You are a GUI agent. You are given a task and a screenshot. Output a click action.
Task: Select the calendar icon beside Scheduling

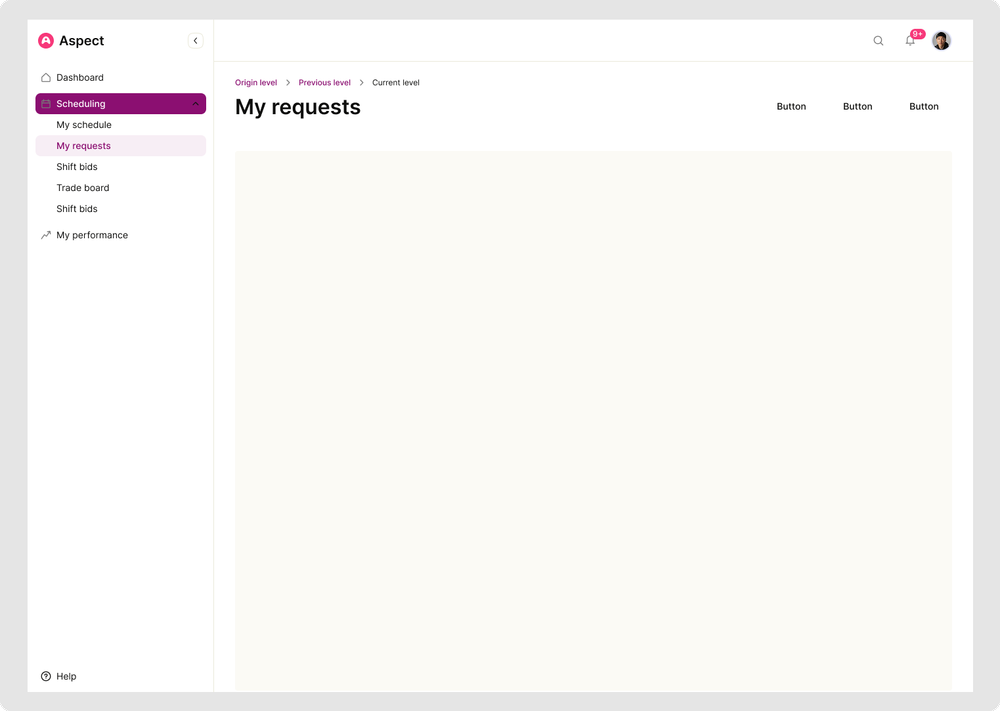[45, 103]
